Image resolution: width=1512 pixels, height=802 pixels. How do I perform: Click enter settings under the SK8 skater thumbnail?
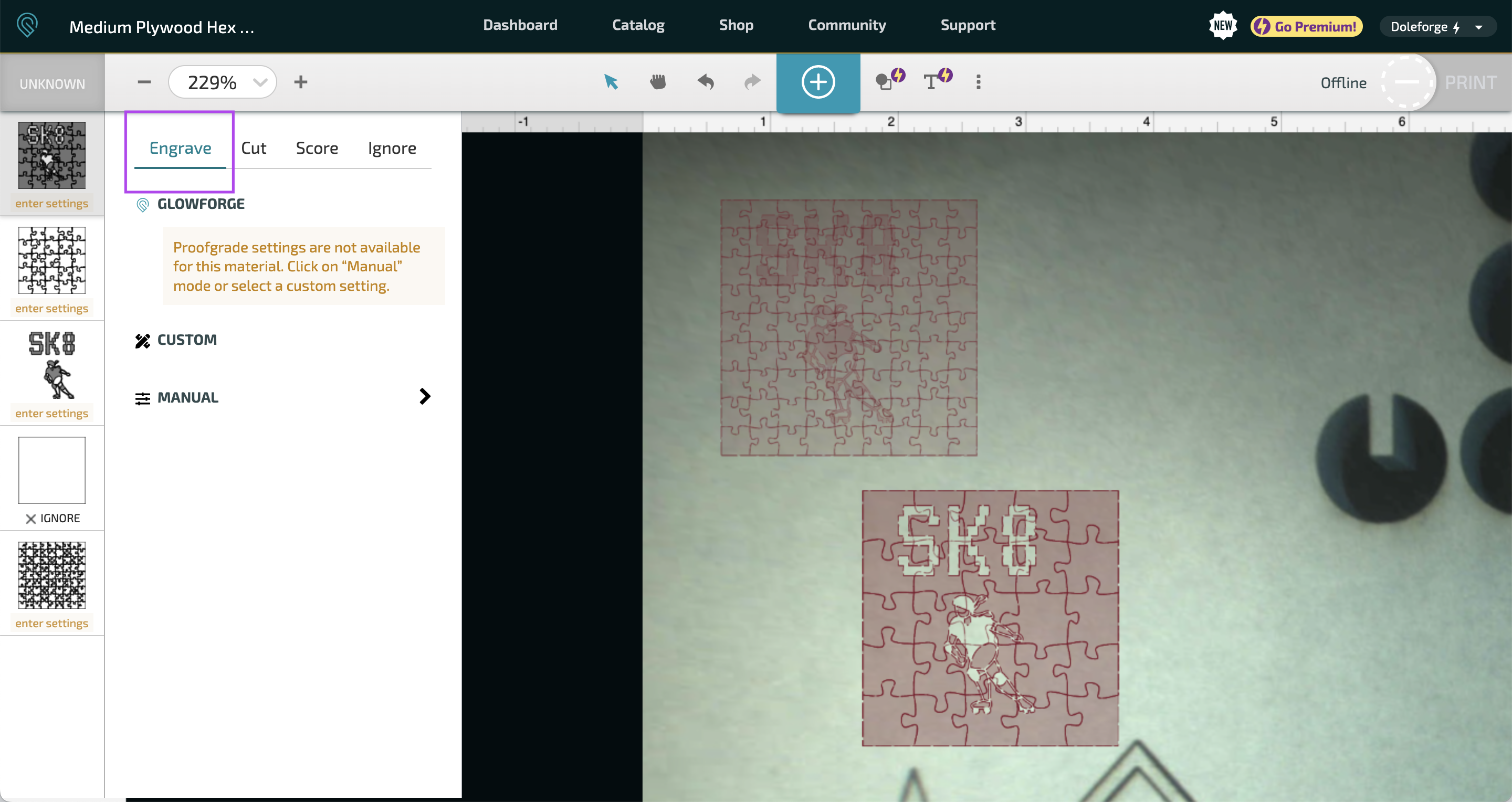[x=51, y=413]
